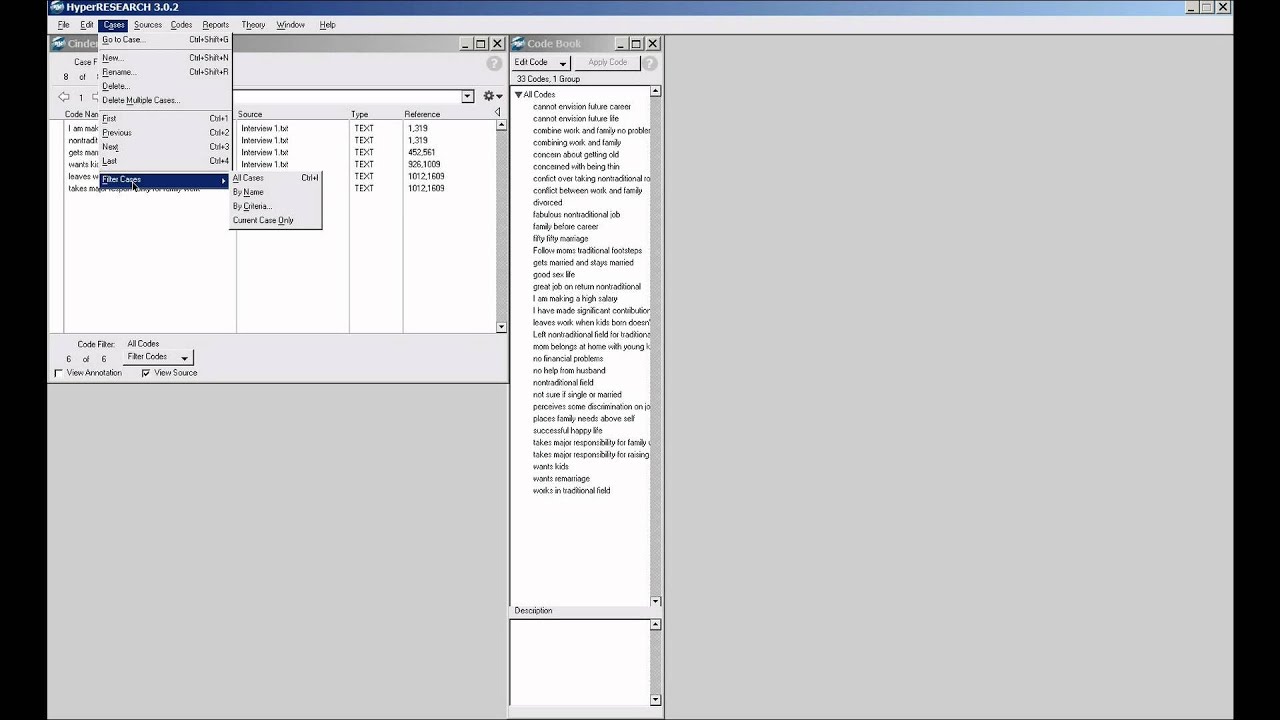The height and width of the screenshot is (720, 1280).
Task: Select code 'concern about getting old'
Action: pos(576,155)
